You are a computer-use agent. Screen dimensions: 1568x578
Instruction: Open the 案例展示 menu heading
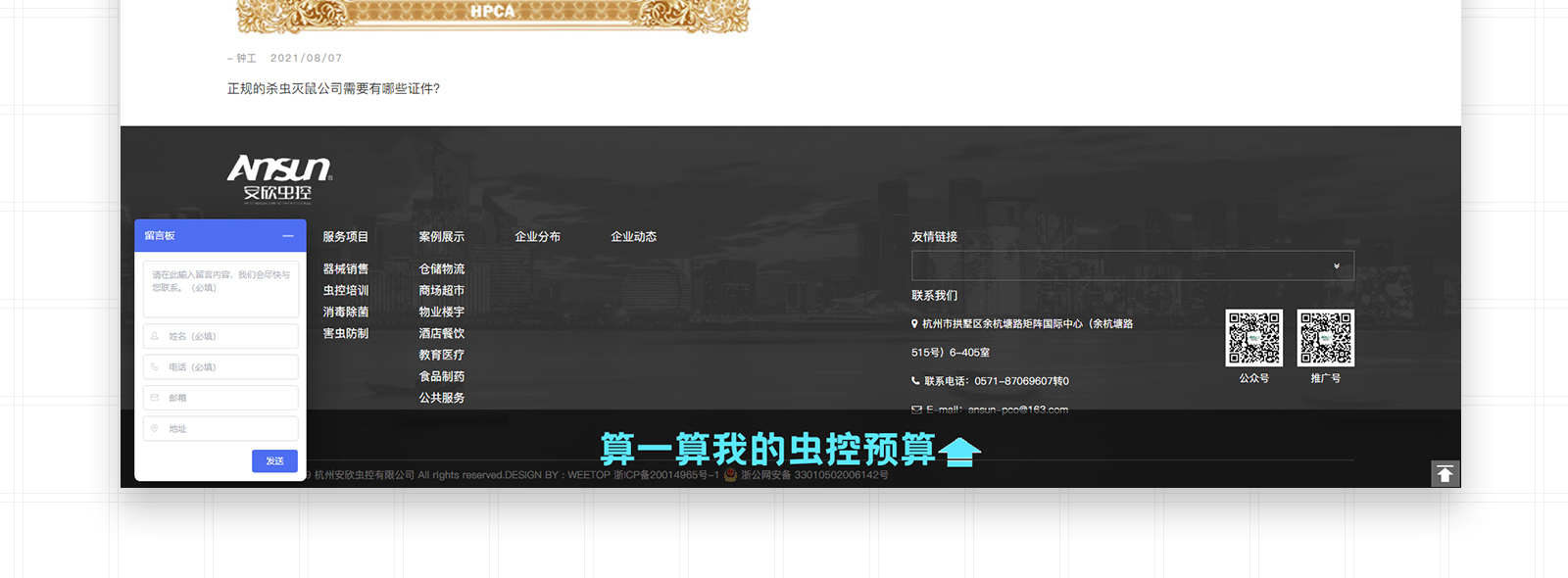click(x=441, y=237)
